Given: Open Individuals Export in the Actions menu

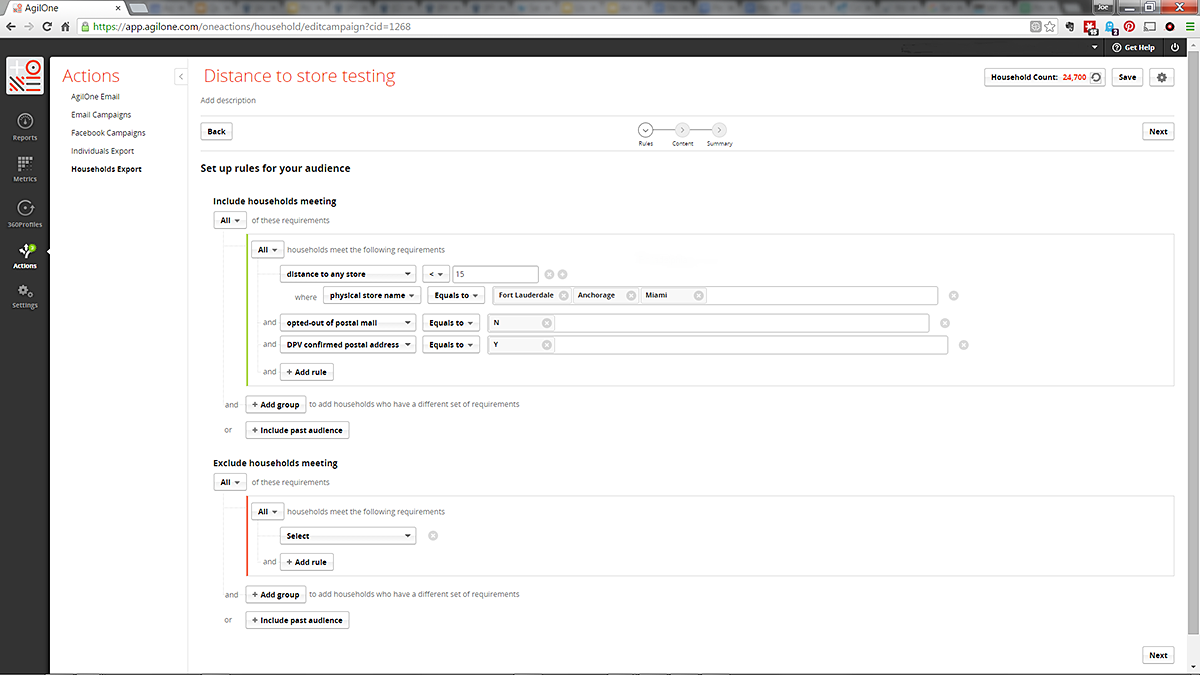Looking at the screenshot, I should [x=102, y=151].
